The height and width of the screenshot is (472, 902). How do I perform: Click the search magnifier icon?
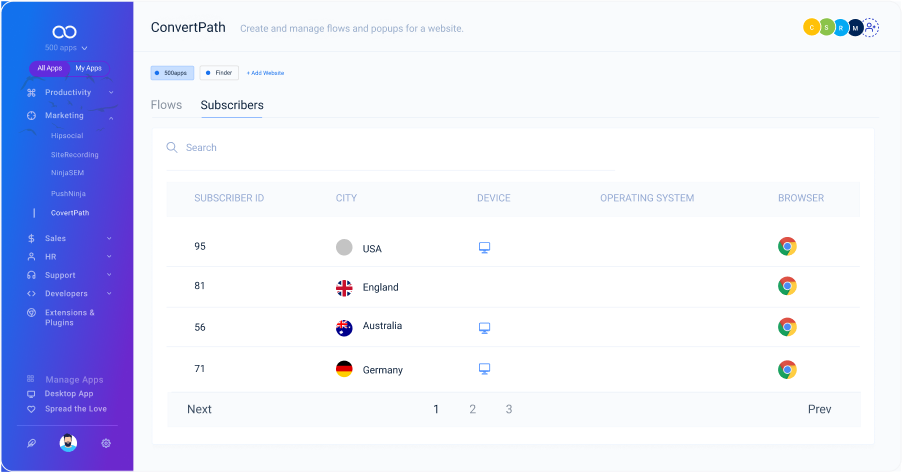172,148
